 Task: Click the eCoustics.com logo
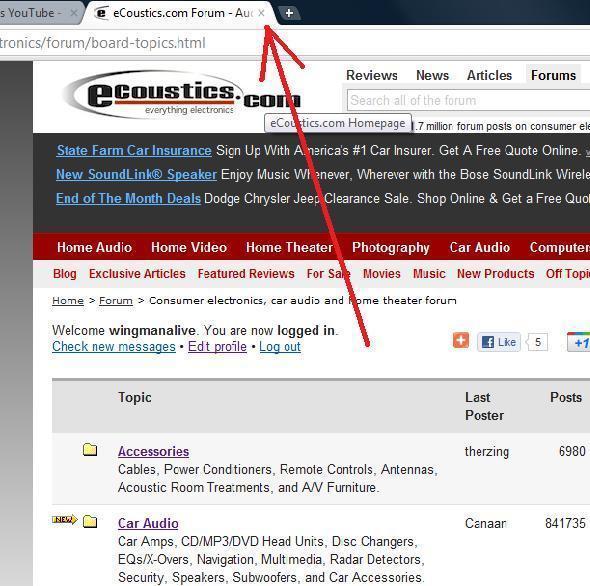pyautogui.click(x=182, y=95)
